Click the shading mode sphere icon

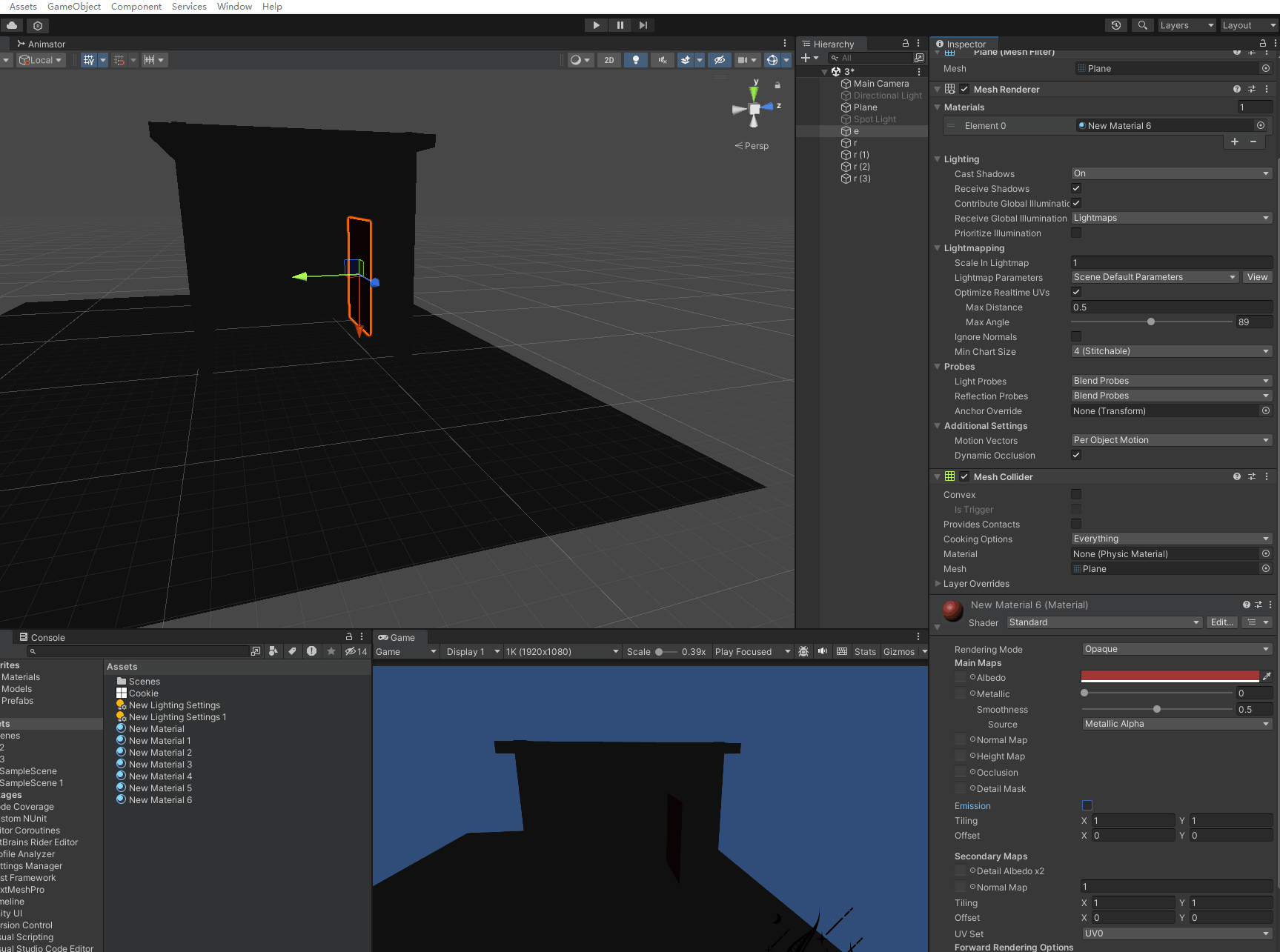pyautogui.click(x=575, y=60)
